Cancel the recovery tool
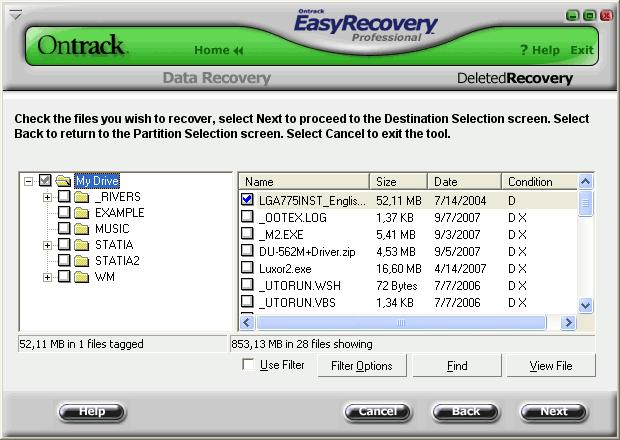Viewport: 620px width, 440px height. click(x=378, y=412)
